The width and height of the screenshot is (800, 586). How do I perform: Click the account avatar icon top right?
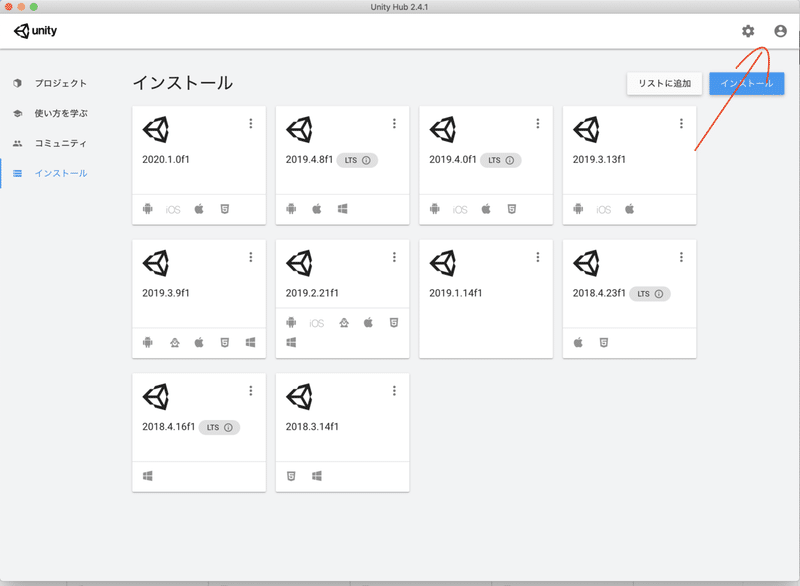point(782,31)
